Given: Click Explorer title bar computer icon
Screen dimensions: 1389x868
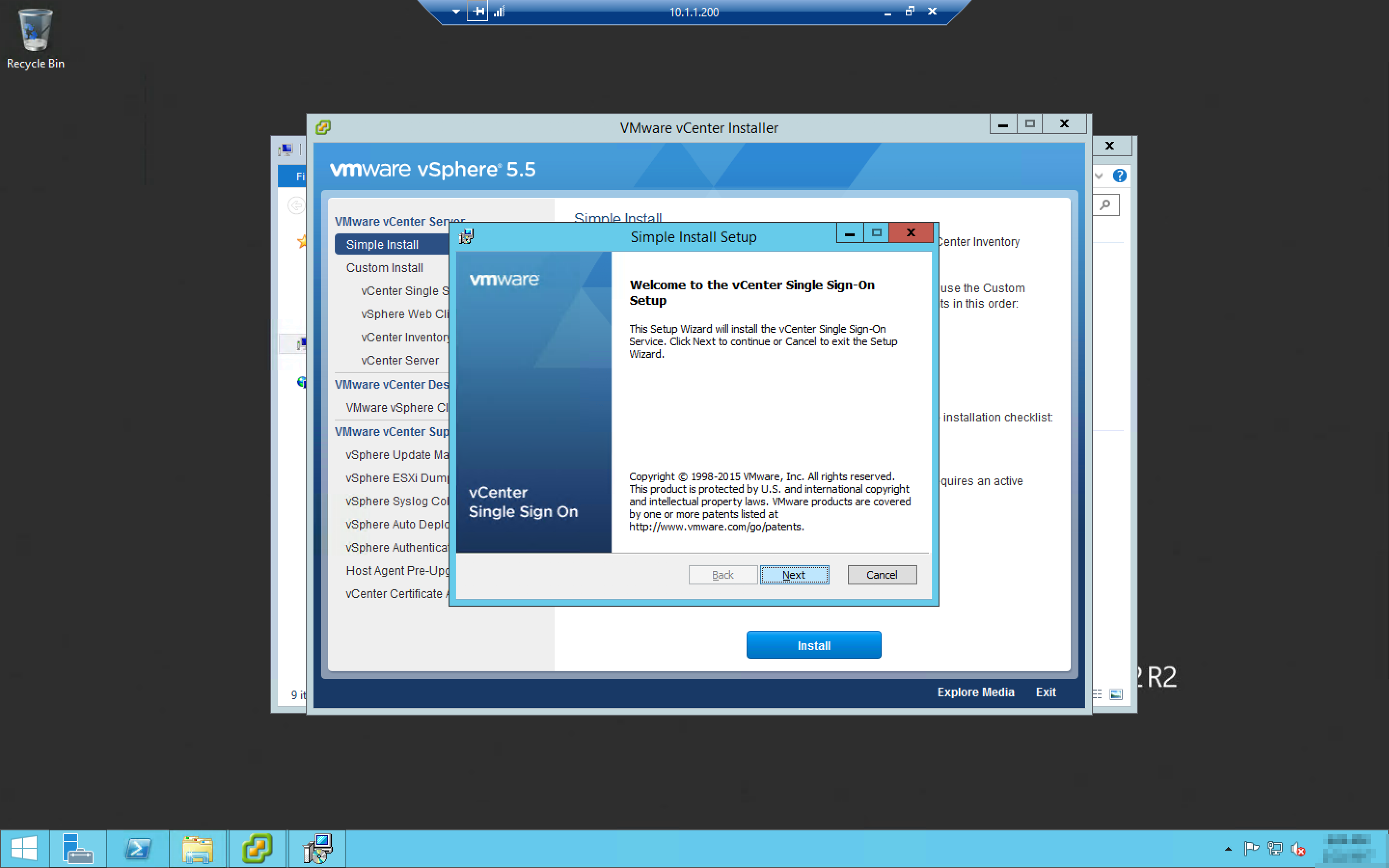Looking at the screenshot, I should (286, 150).
